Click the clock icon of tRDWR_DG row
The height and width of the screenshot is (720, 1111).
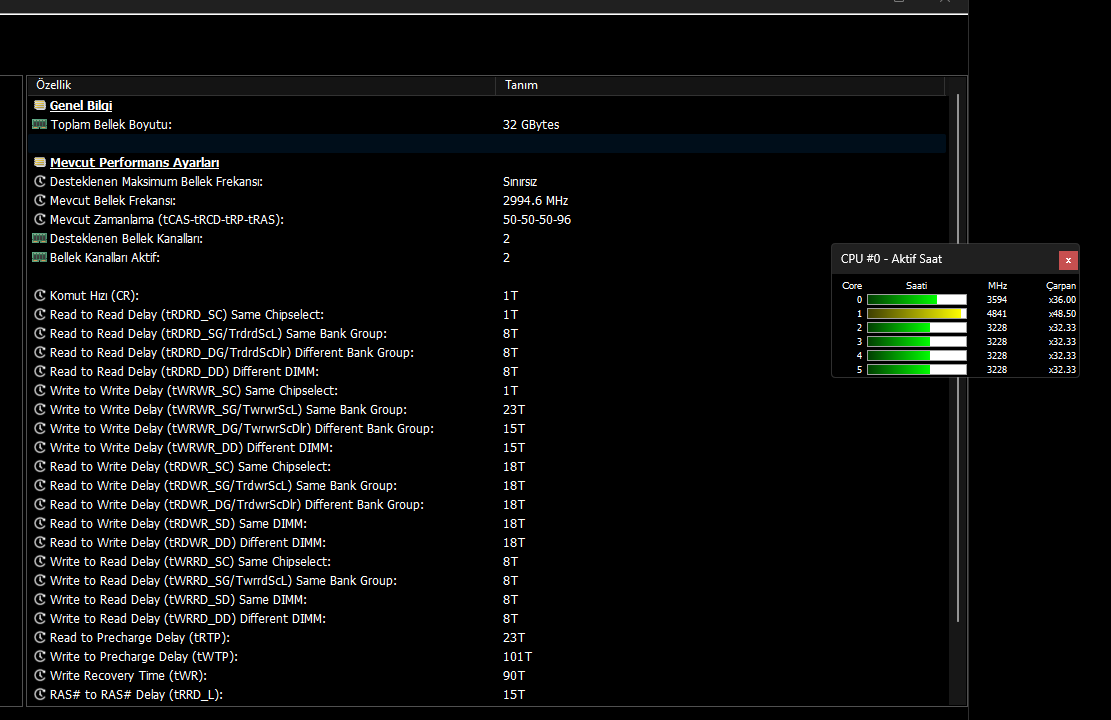coord(40,505)
